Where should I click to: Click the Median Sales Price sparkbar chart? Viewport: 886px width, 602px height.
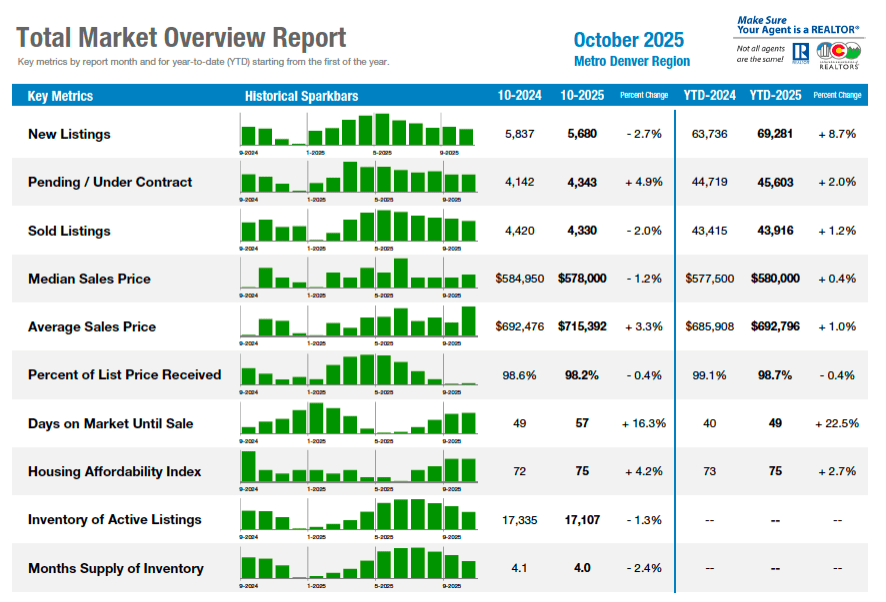coord(358,276)
